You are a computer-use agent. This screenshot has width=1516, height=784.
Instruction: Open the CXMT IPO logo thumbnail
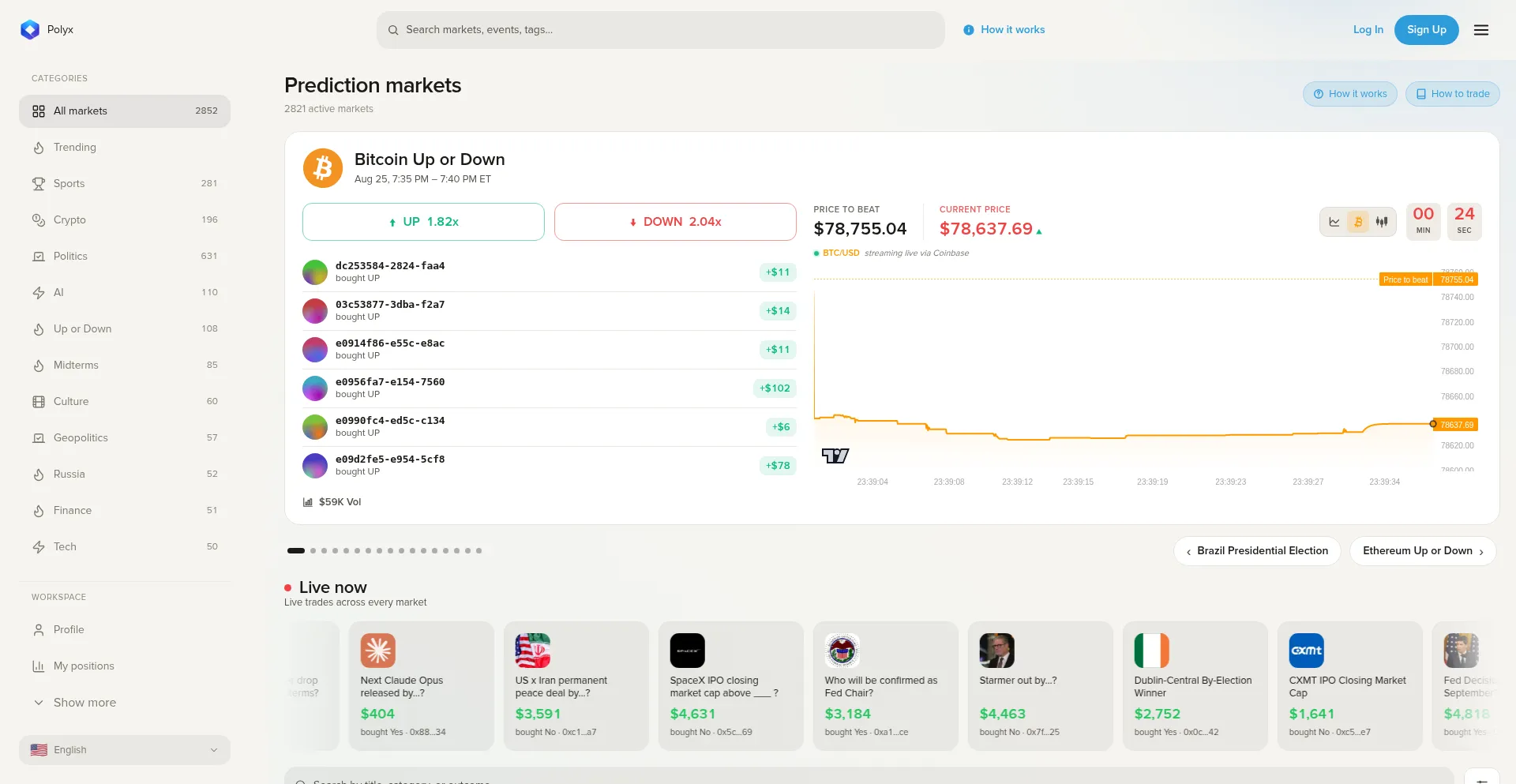(1307, 651)
